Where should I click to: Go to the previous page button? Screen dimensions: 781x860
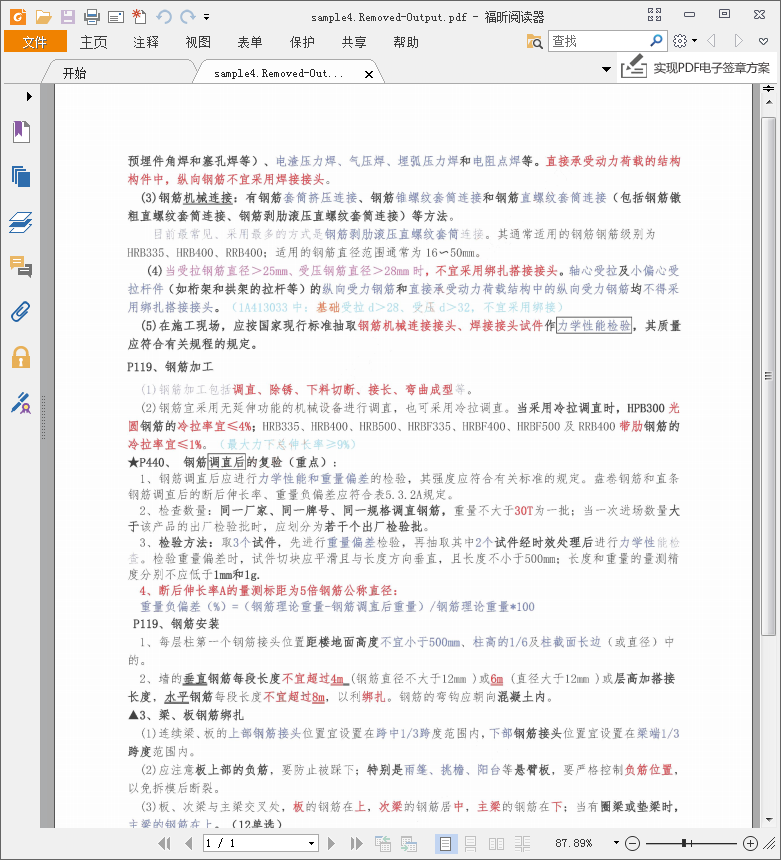coord(189,844)
